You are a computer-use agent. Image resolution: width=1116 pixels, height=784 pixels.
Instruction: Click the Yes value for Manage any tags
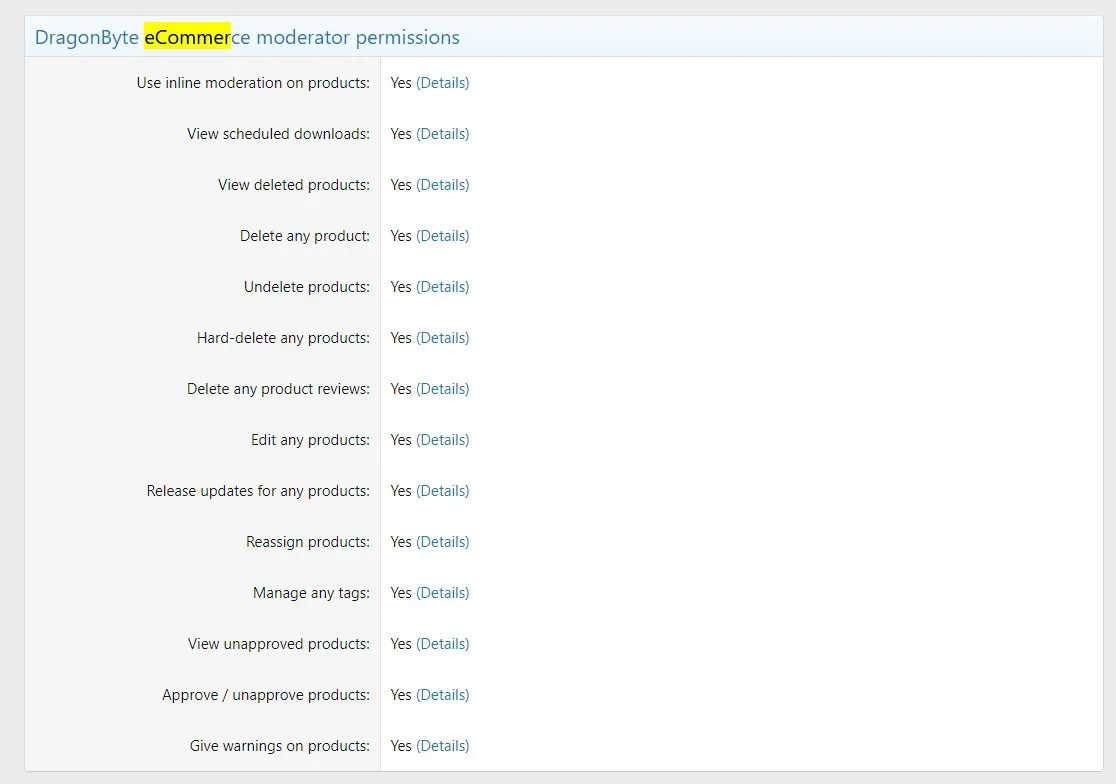pyautogui.click(x=401, y=593)
